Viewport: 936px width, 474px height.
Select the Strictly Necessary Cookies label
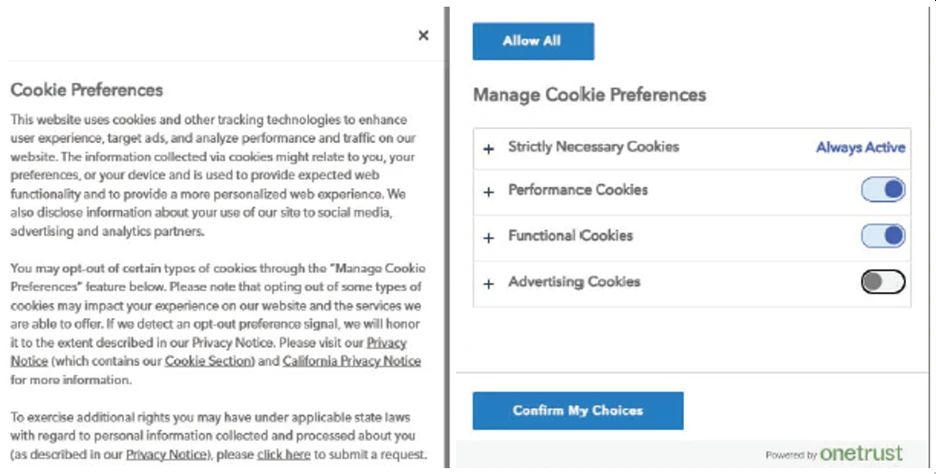[593, 147]
